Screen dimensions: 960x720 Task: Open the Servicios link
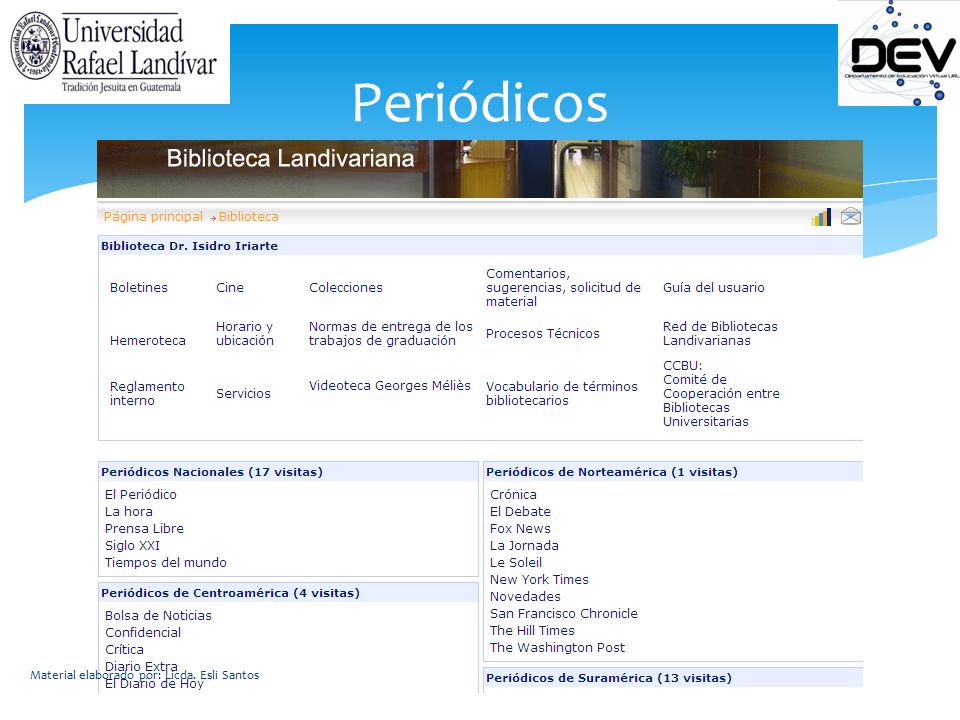[243, 394]
